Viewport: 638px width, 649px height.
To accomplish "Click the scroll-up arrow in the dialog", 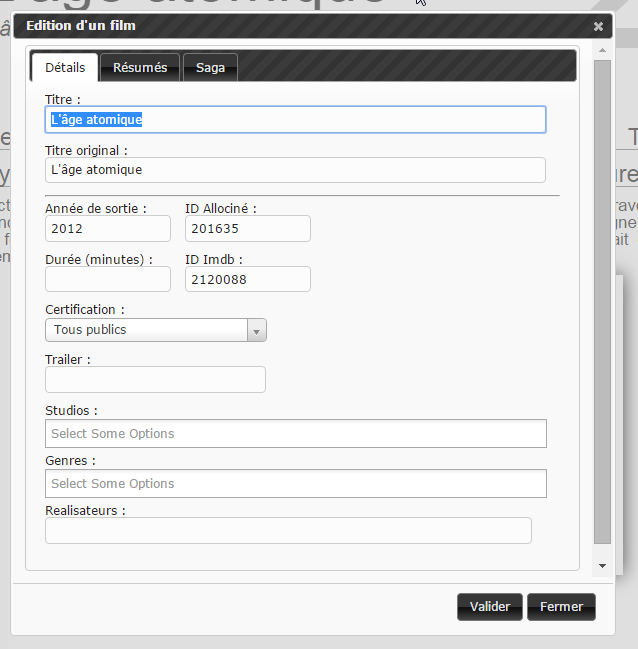I will (x=602, y=48).
